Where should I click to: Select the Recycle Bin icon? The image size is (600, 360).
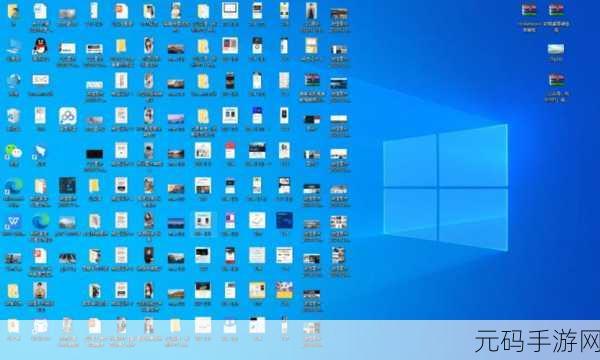click(x=13, y=116)
